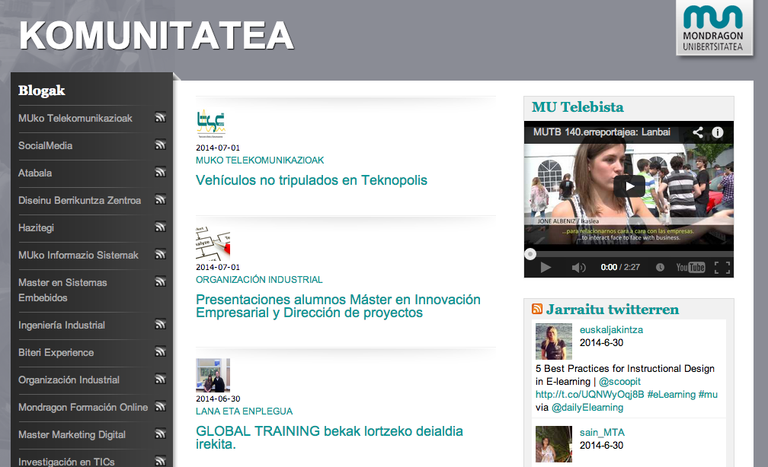Screen dimensions: 768x467
Task: Open Mondragon Unibertsitatea logo
Action: pos(714,28)
